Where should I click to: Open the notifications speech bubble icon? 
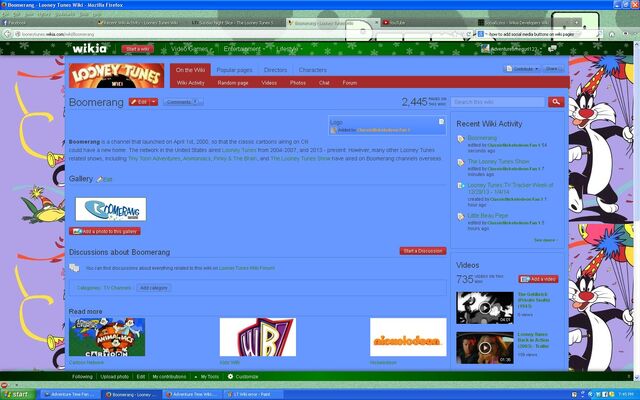(x=552, y=49)
